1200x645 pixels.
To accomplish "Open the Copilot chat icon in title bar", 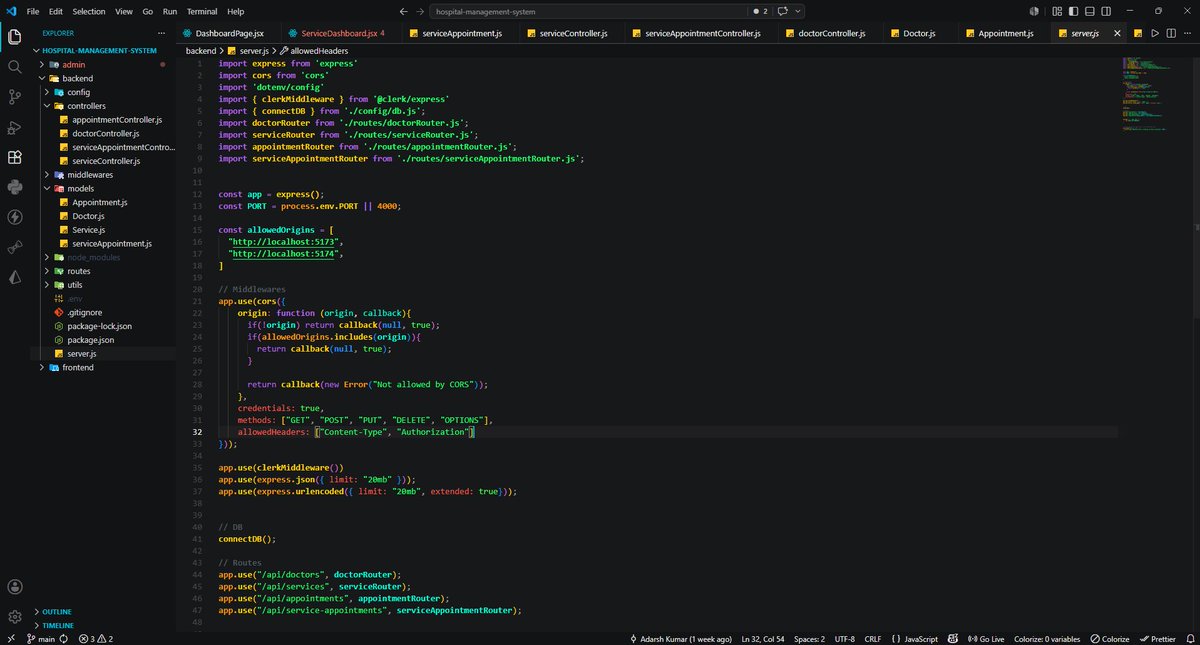I will click(783, 11).
